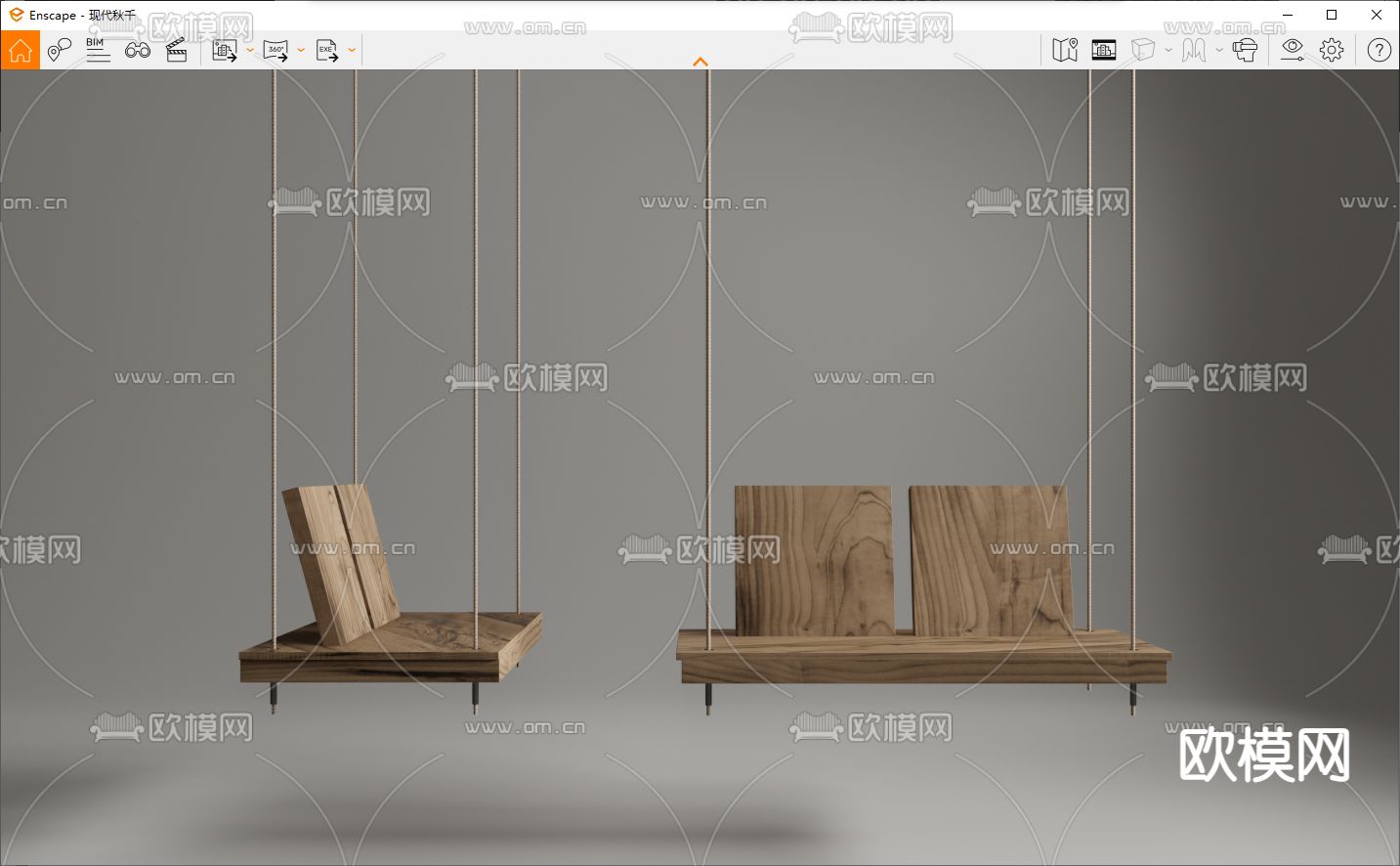Expand the Screenshot export dropdown arrow
This screenshot has height=866, width=1400.
(x=250, y=50)
